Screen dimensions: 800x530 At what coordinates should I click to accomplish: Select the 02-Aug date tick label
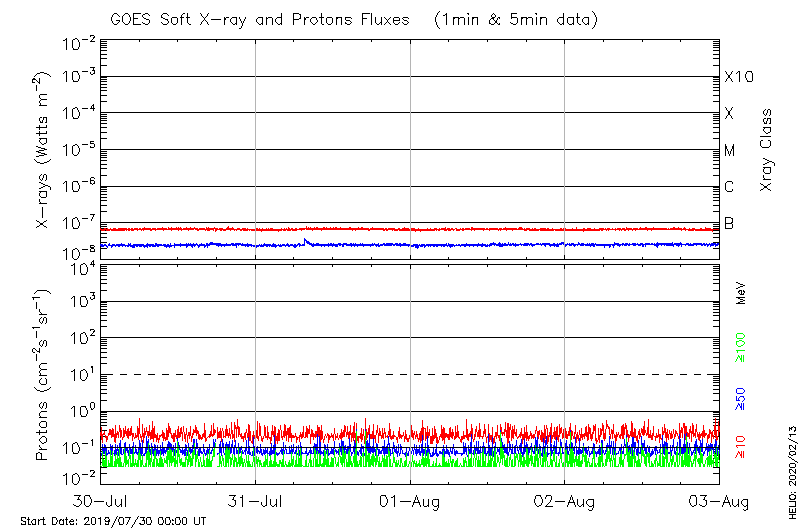(565, 500)
